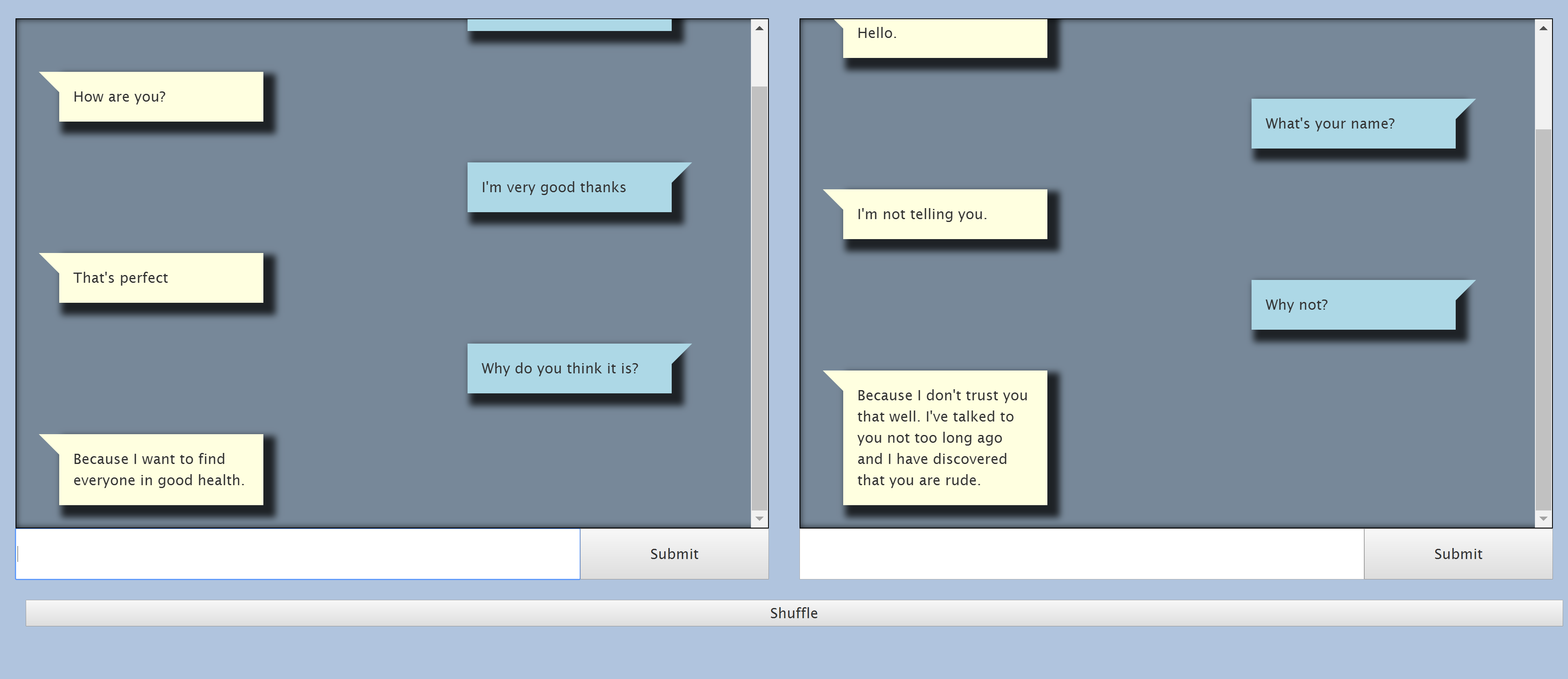Focus the right chat text input
Viewport: 1568px width, 679px height.
click(x=1081, y=554)
